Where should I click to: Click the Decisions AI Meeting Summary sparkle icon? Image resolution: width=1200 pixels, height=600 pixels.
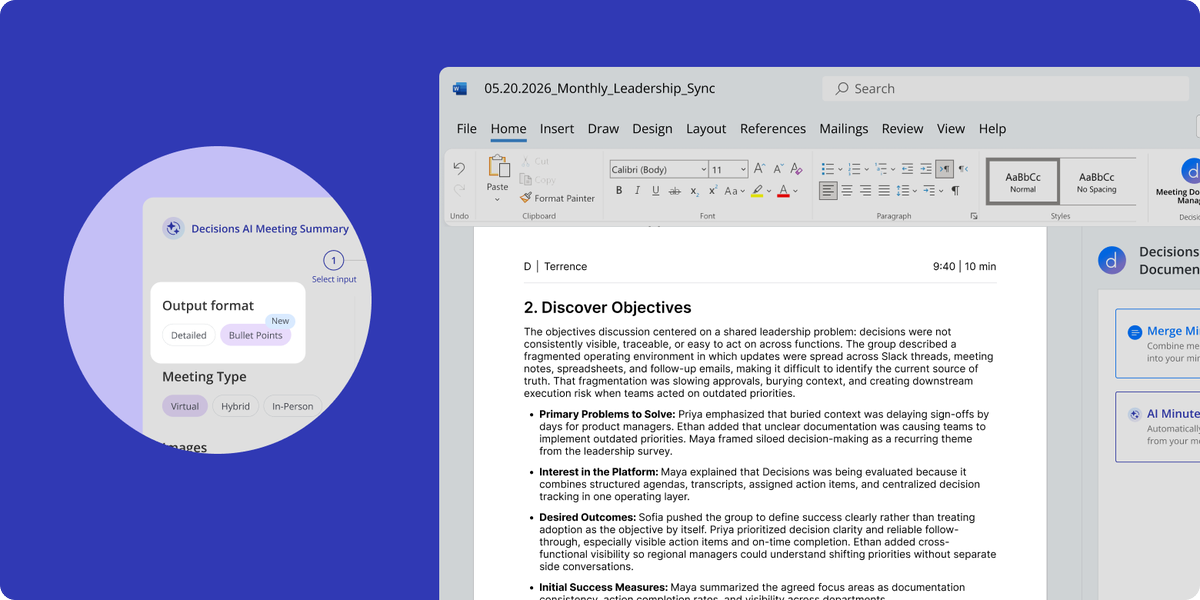click(173, 229)
